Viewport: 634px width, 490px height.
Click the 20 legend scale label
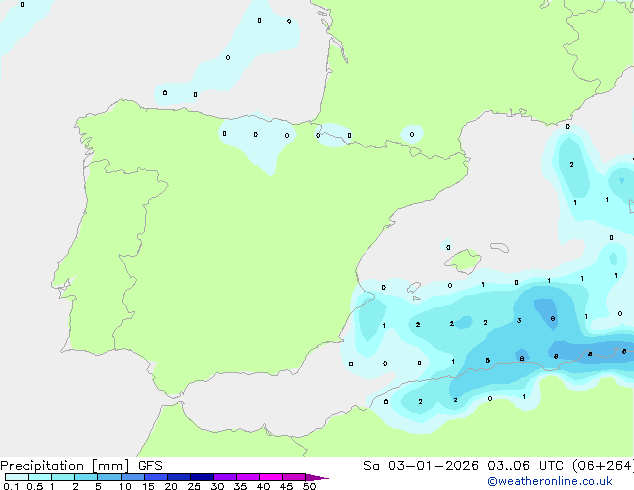coord(171,486)
